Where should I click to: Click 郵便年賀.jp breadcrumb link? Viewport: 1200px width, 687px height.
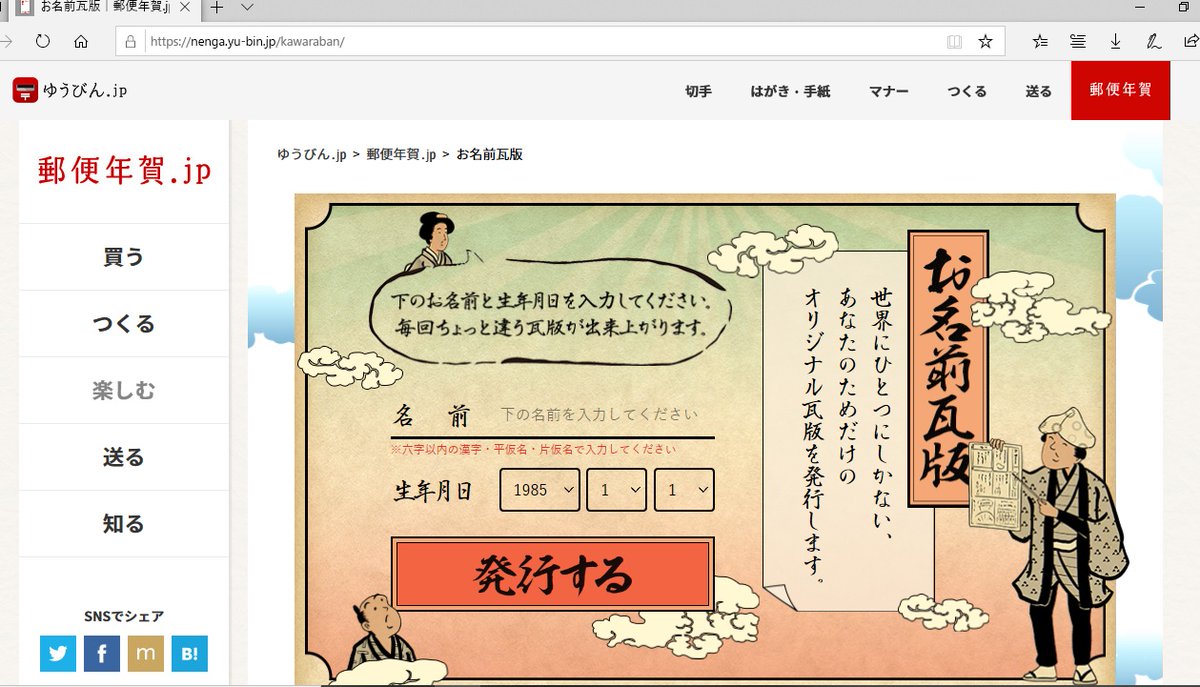pos(401,155)
